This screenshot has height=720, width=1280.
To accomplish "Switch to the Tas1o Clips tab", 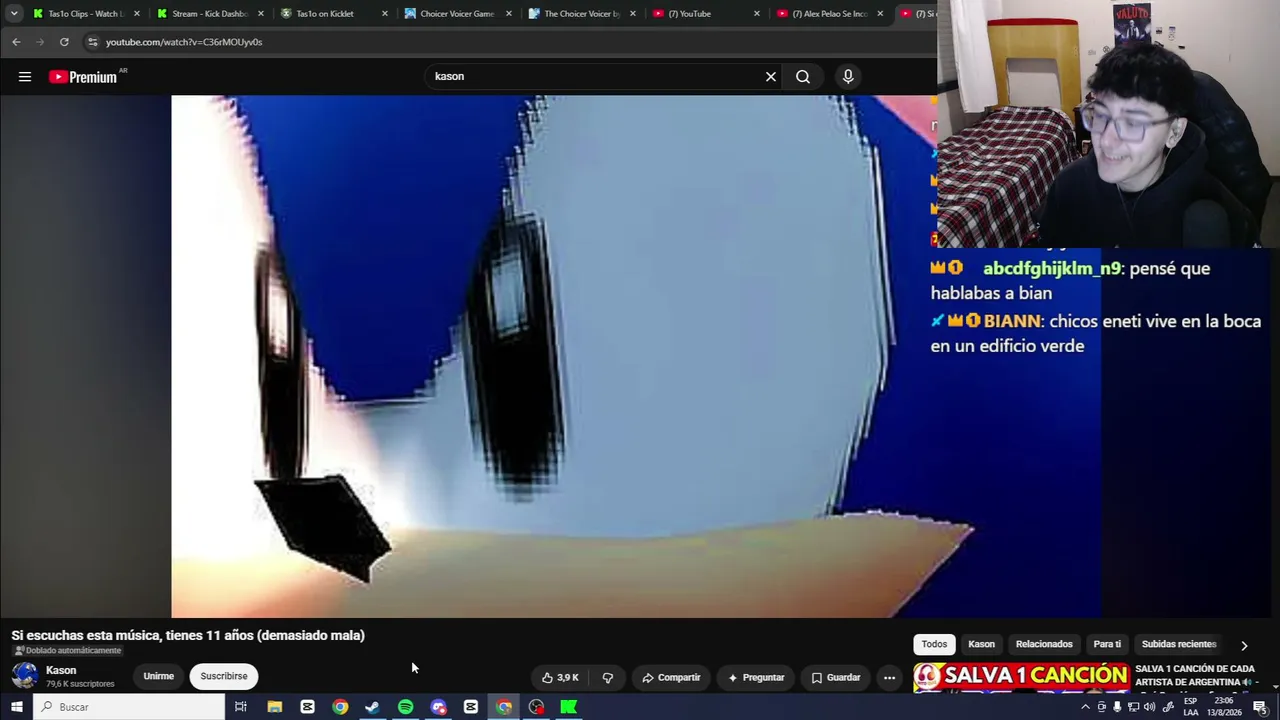I will [86, 14].
